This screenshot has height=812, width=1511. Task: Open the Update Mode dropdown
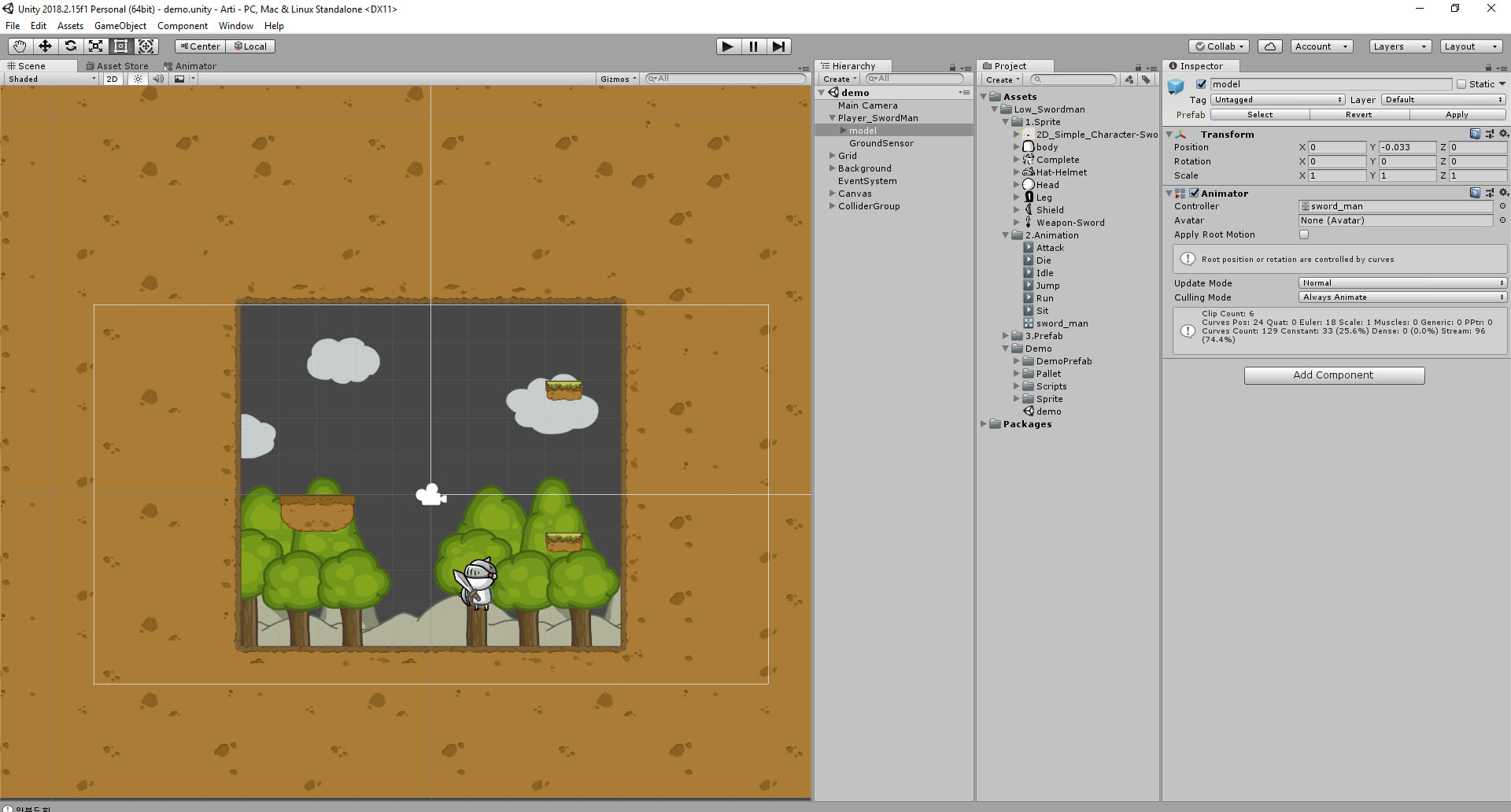click(1402, 282)
